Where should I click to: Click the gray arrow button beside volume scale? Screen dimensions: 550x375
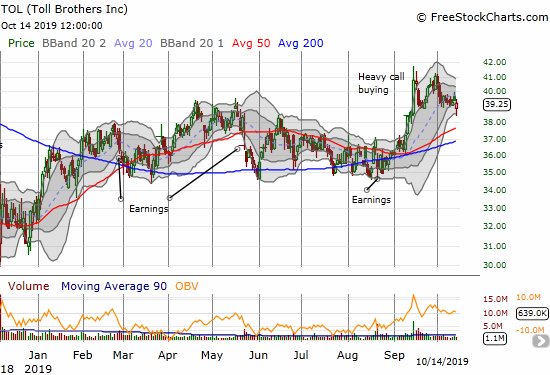pyautogui.click(x=541, y=341)
